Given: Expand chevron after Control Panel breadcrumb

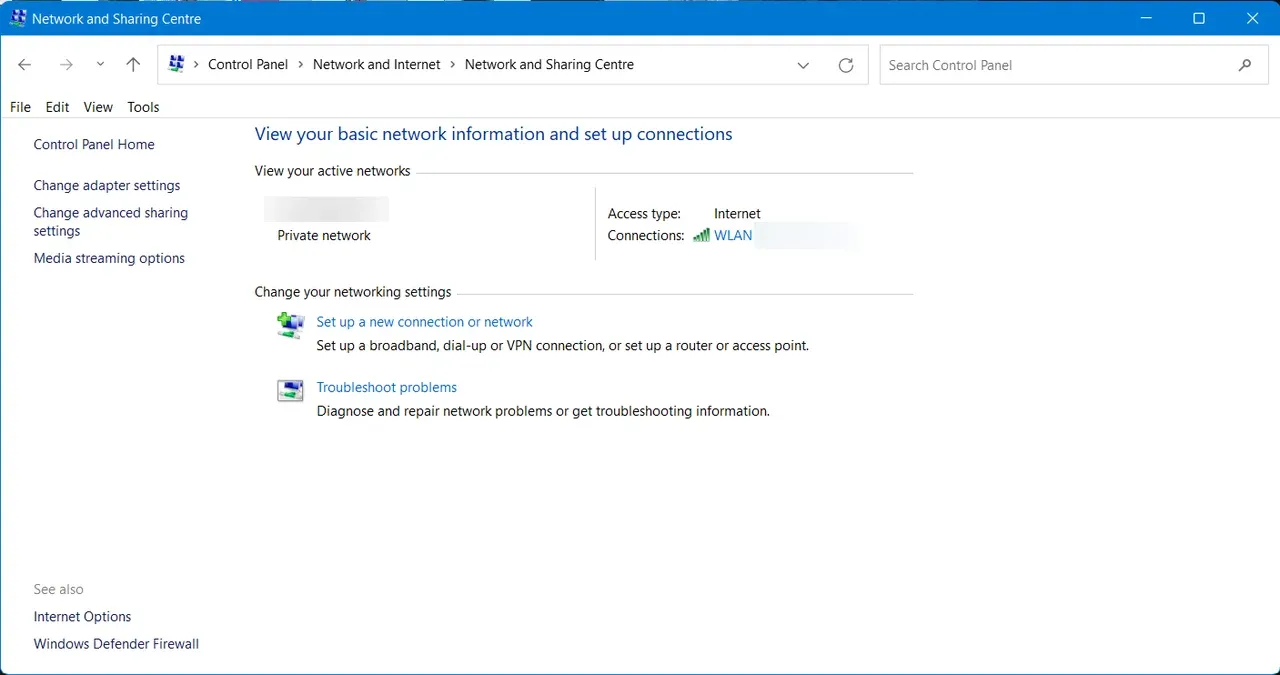Looking at the screenshot, I should pyautogui.click(x=301, y=65).
